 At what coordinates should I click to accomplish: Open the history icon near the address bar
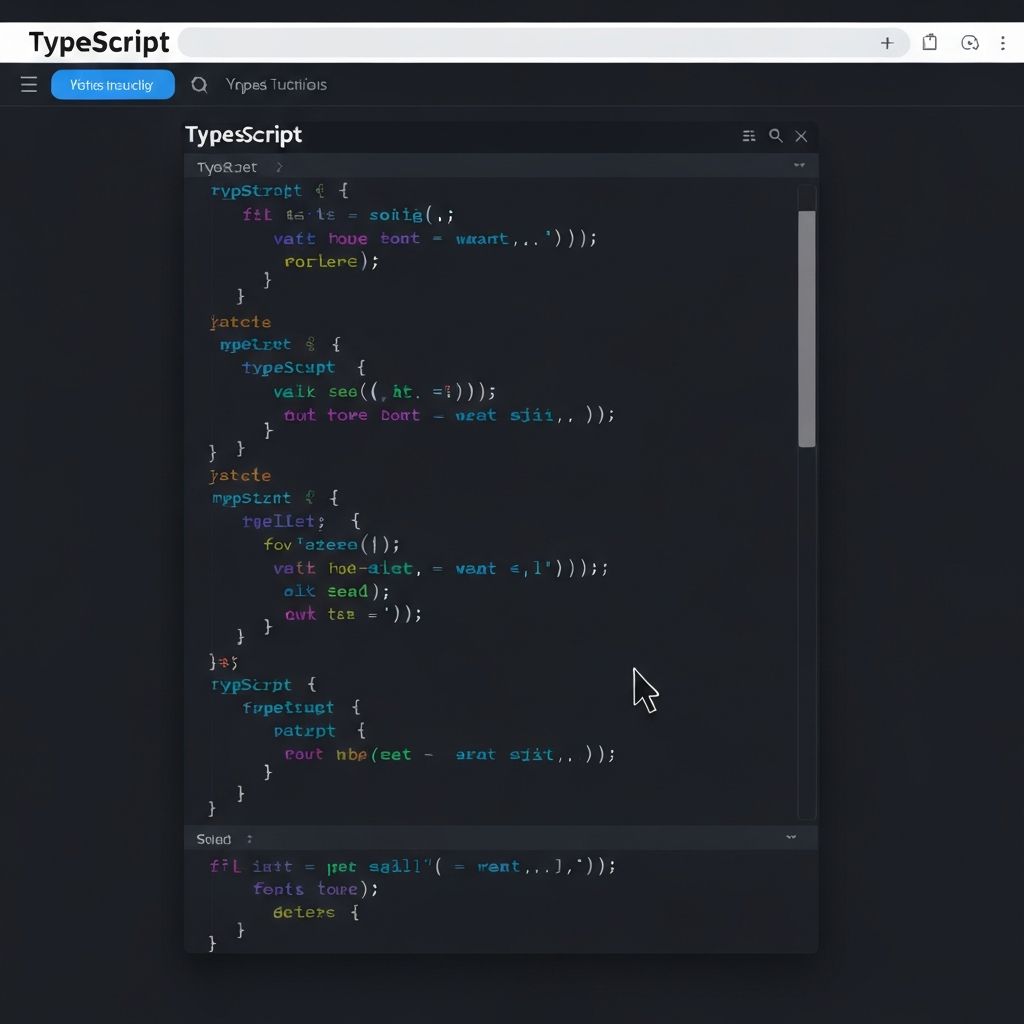click(x=968, y=43)
